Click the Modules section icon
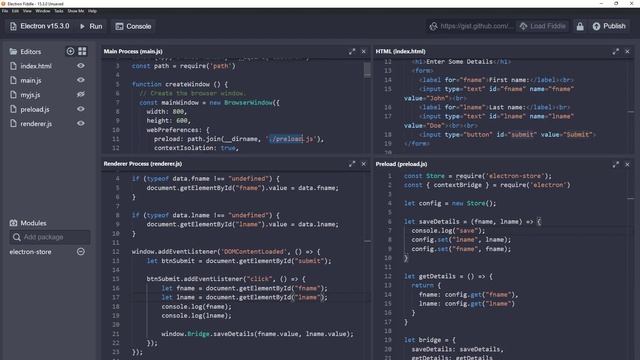This screenshot has height=360, width=640. (13, 223)
